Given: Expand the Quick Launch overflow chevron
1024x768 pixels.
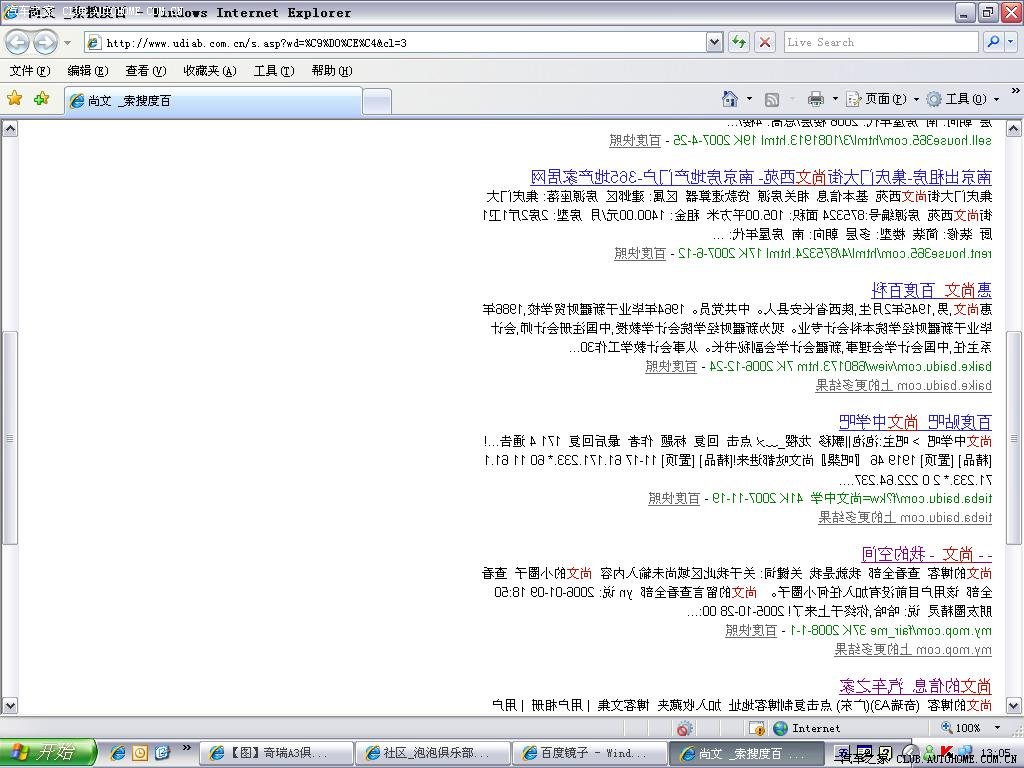Looking at the screenshot, I should coord(186,748).
